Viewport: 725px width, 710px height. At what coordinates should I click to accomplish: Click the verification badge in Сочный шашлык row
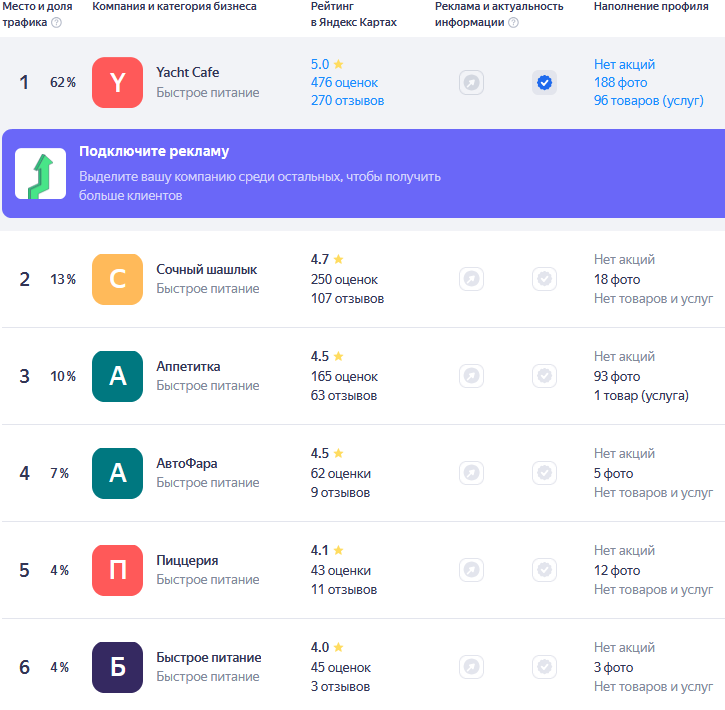click(x=544, y=279)
